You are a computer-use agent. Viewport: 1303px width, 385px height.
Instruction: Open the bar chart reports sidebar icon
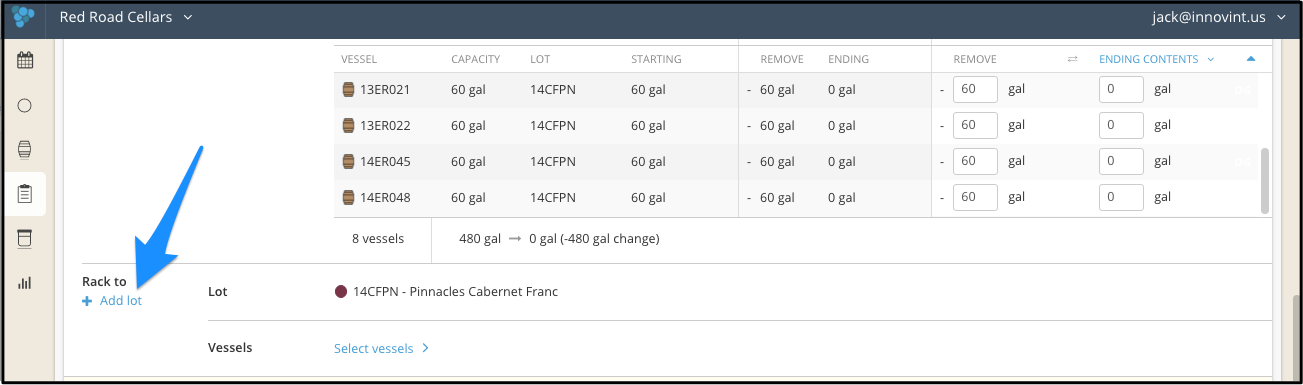point(25,283)
